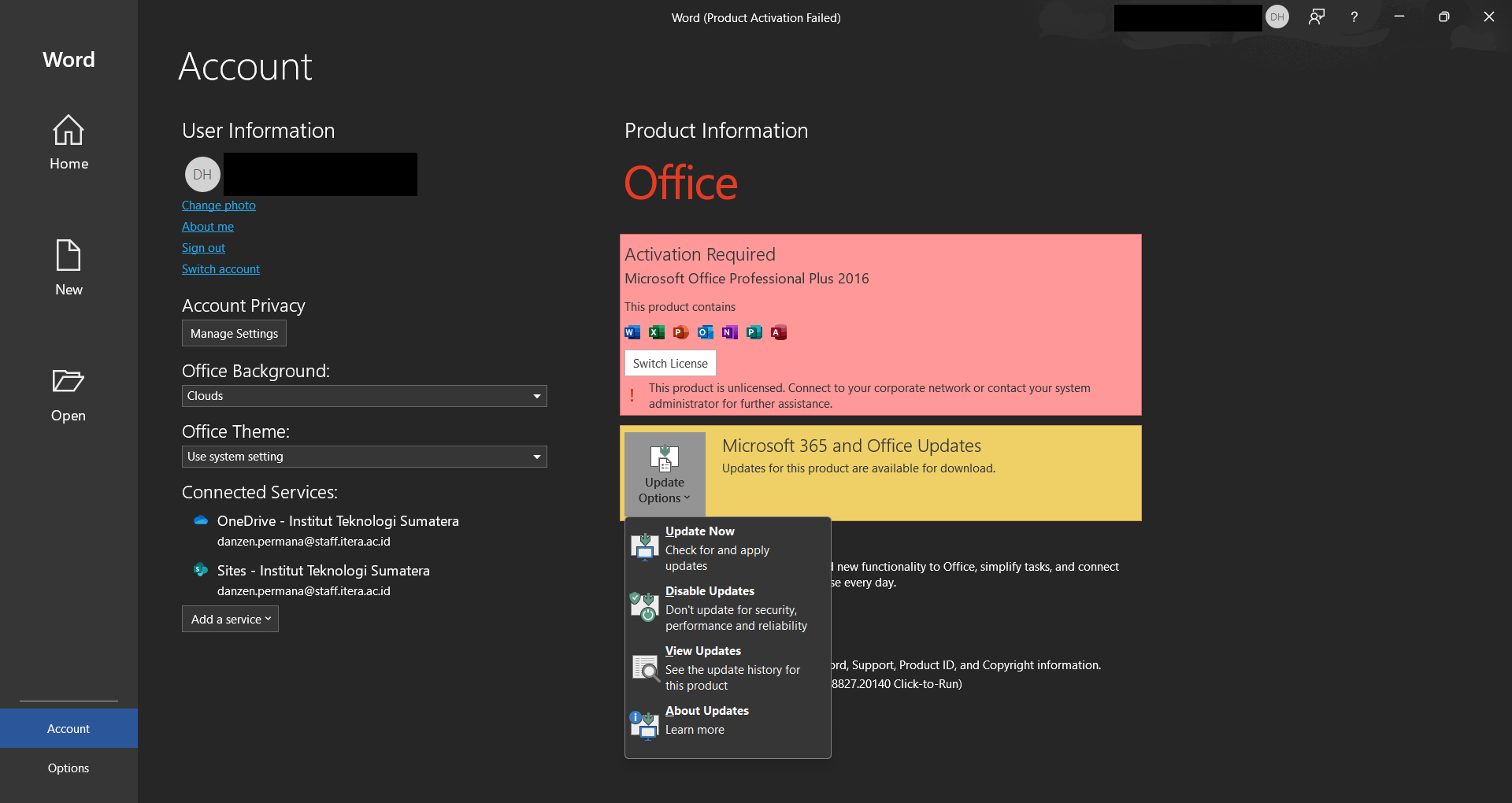Click the Switch account link
1512x803 pixels.
[220, 269]
